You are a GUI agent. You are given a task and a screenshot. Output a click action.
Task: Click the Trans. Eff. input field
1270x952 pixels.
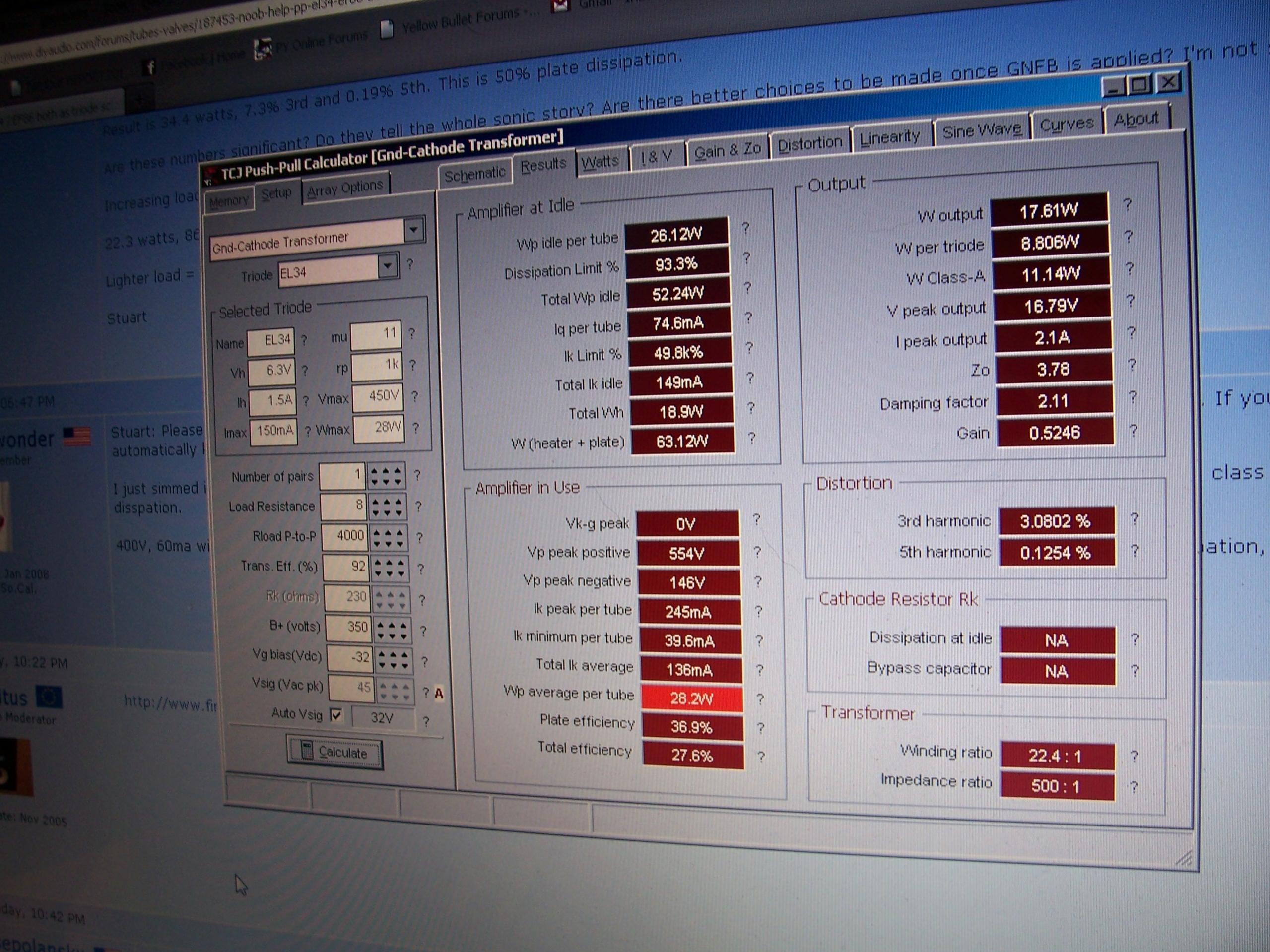pyautogui.click(x=346, y=568)
